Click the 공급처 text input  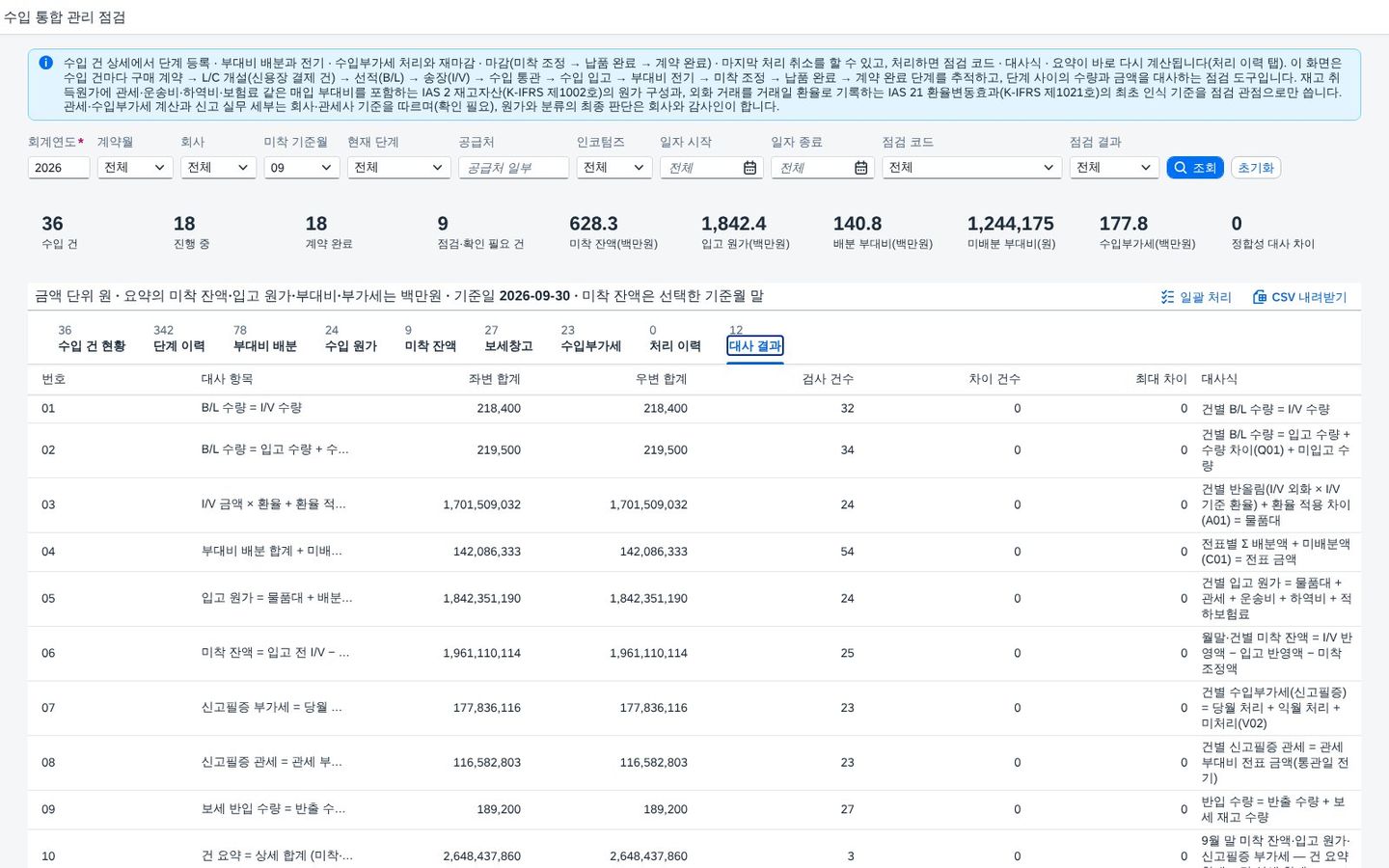click(513, 168)
